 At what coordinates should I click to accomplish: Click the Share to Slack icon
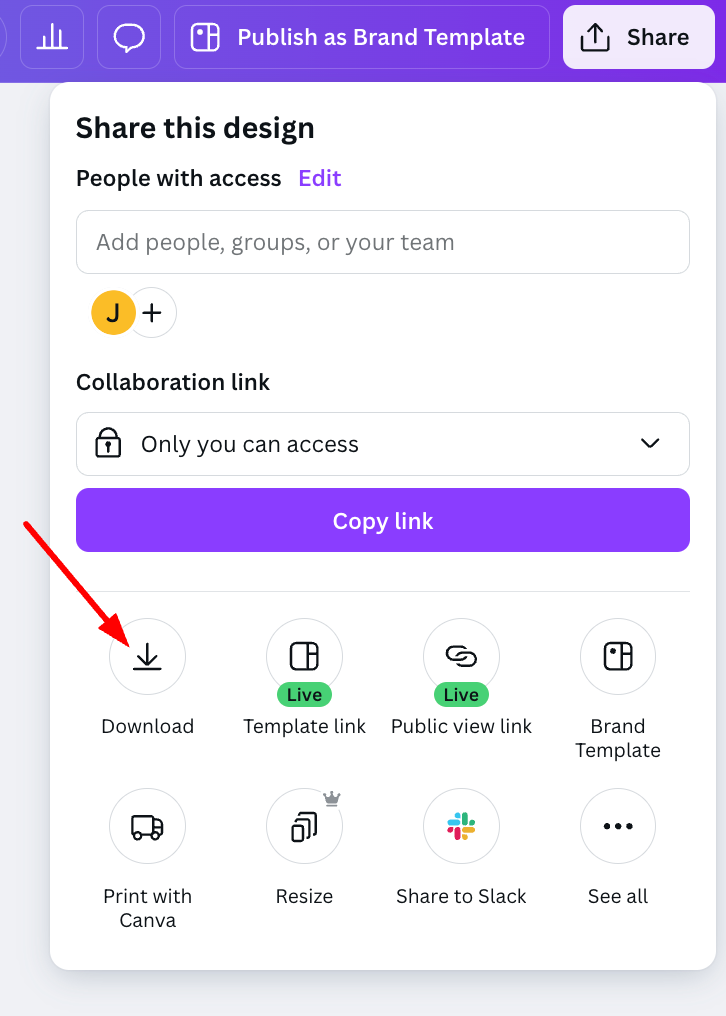coord(461,826)
